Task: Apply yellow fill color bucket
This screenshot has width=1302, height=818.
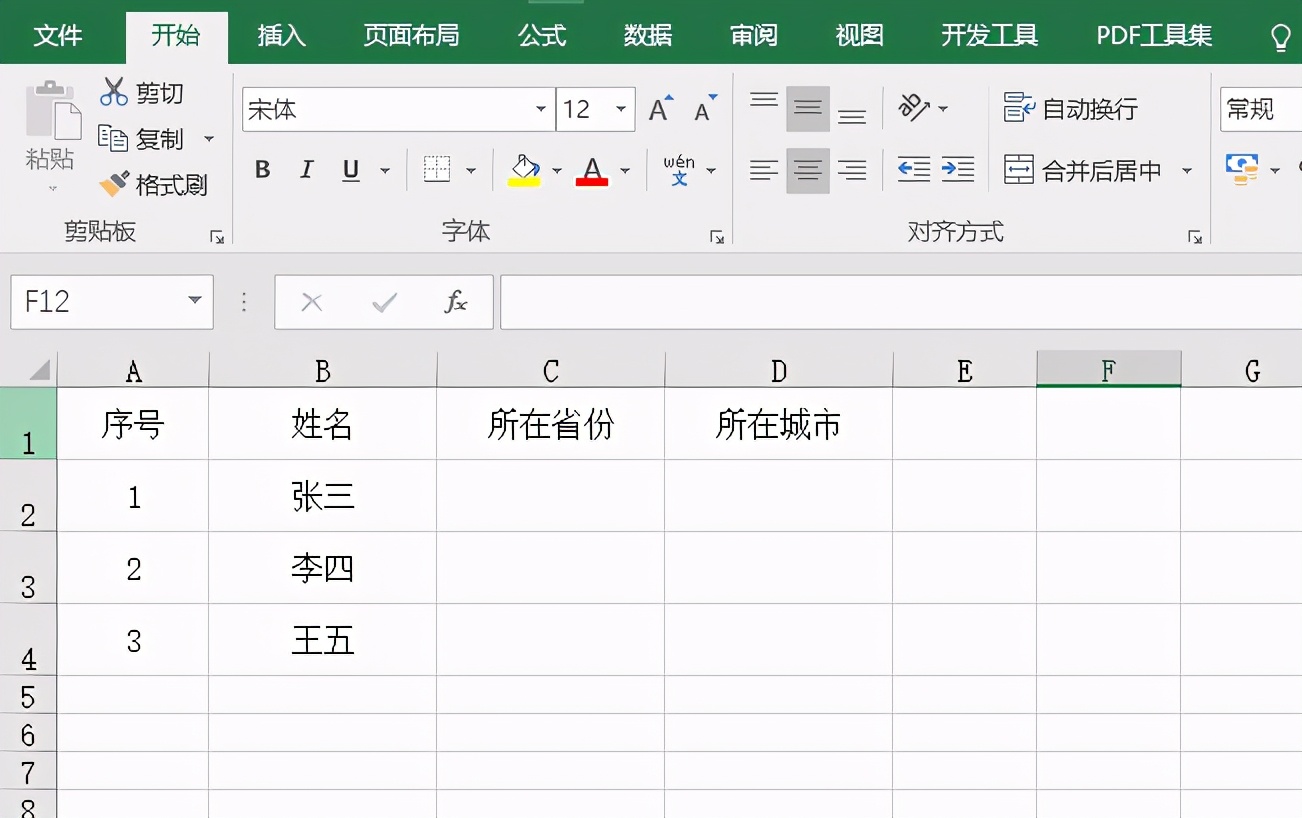Action: coord(524,170)
